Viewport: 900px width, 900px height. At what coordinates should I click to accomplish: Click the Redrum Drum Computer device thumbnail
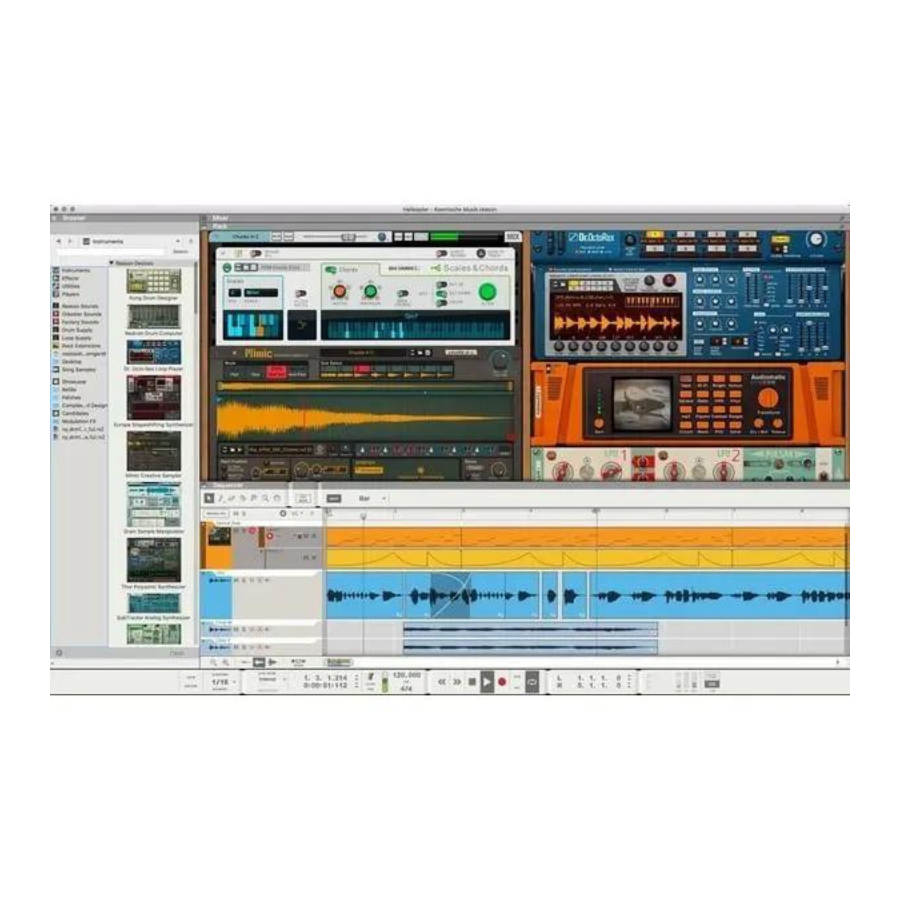pyautogui.click(x=154, y=316)
